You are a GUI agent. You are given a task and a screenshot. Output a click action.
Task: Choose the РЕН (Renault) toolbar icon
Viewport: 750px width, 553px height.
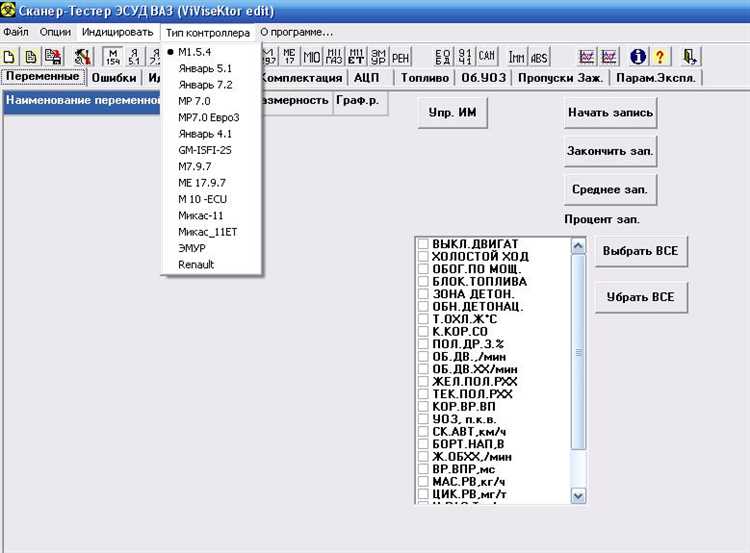pos(400,57)
